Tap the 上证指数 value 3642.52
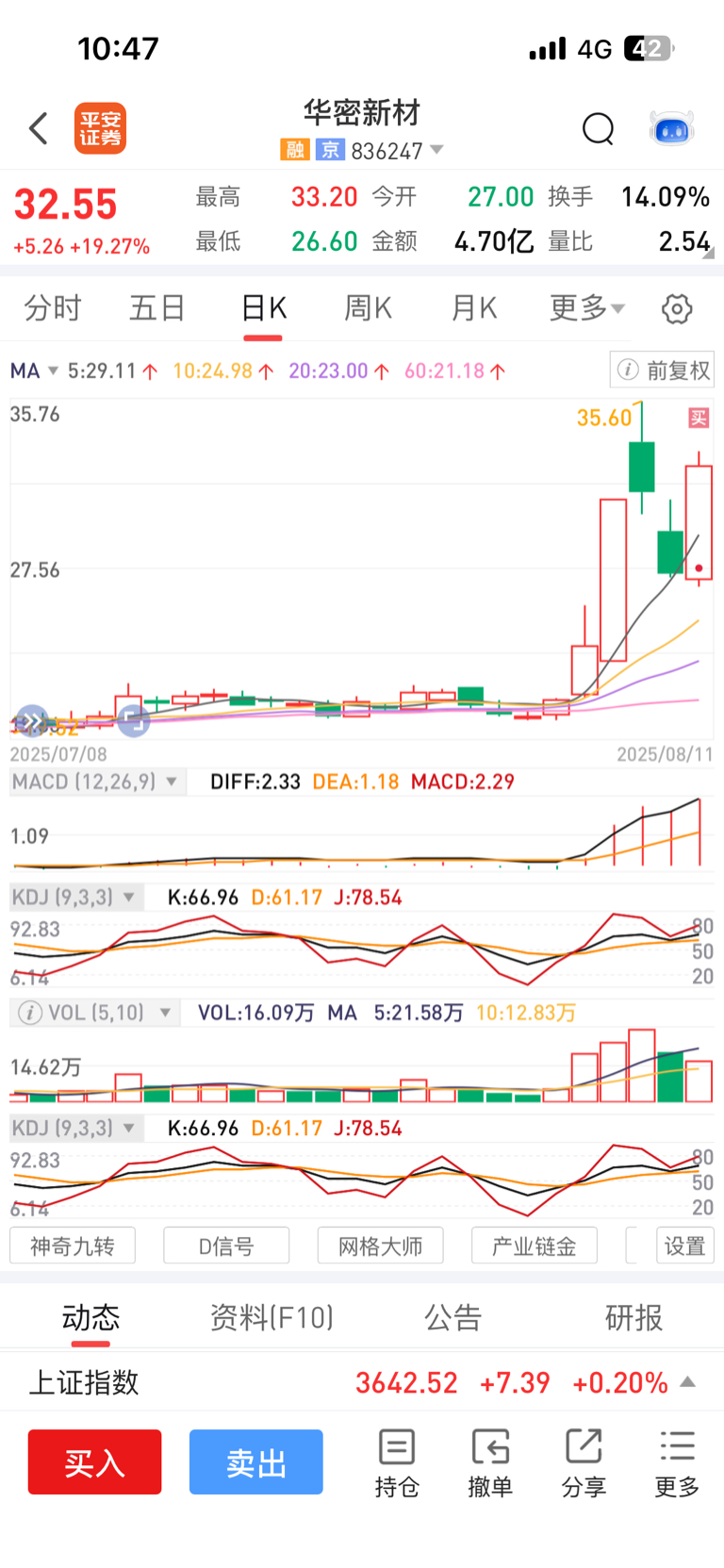 (406, 1382)
